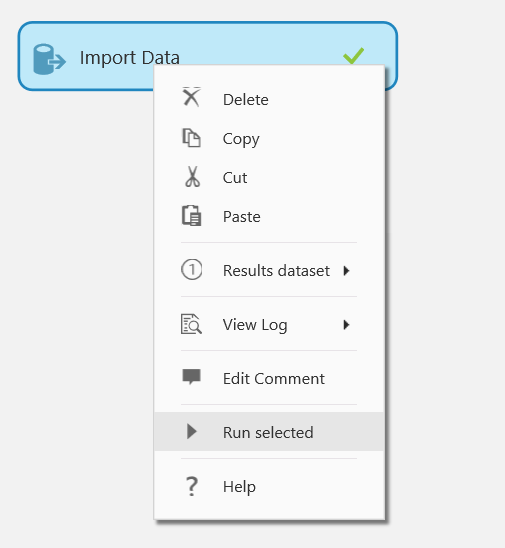Select the Import Data module label
This screenshot has width=505, height=548.
(130, 58)
